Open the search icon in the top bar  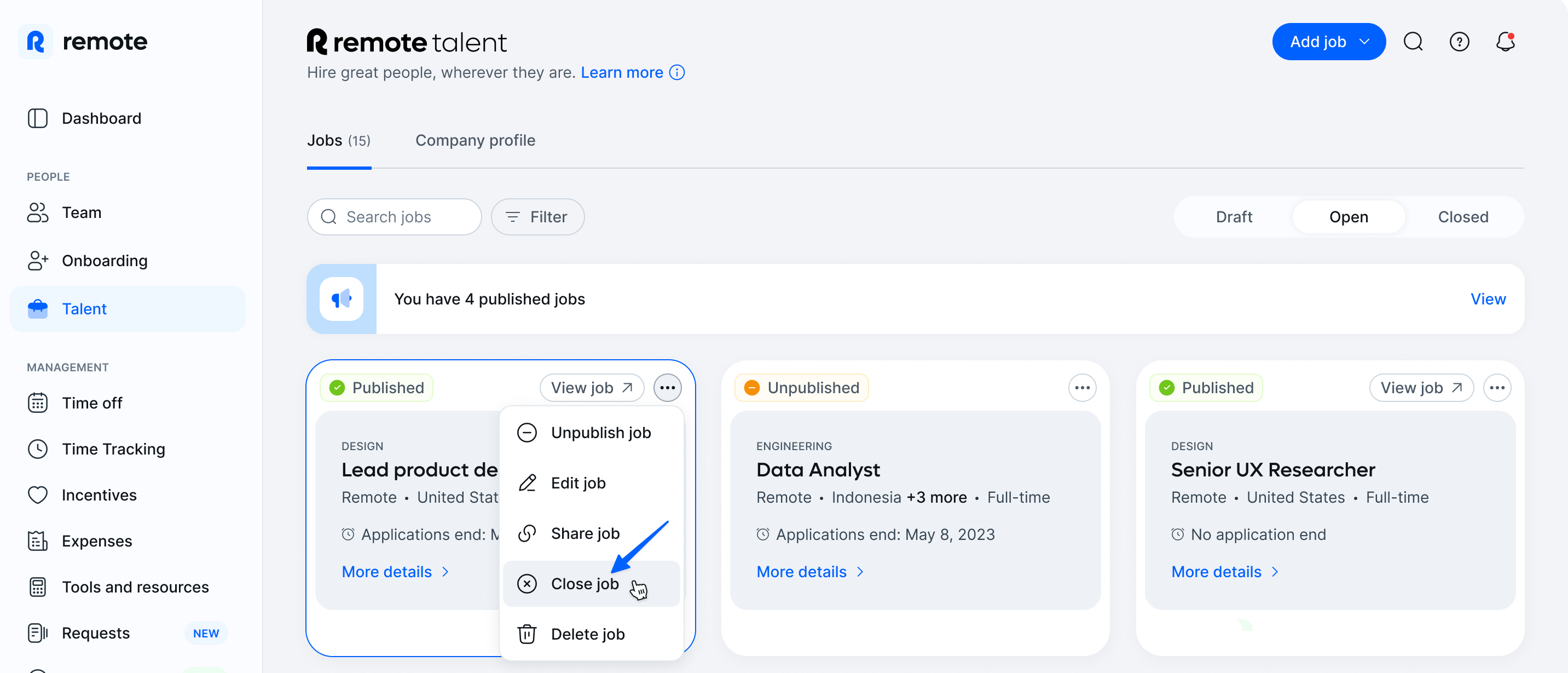(x=1414, y=42)
